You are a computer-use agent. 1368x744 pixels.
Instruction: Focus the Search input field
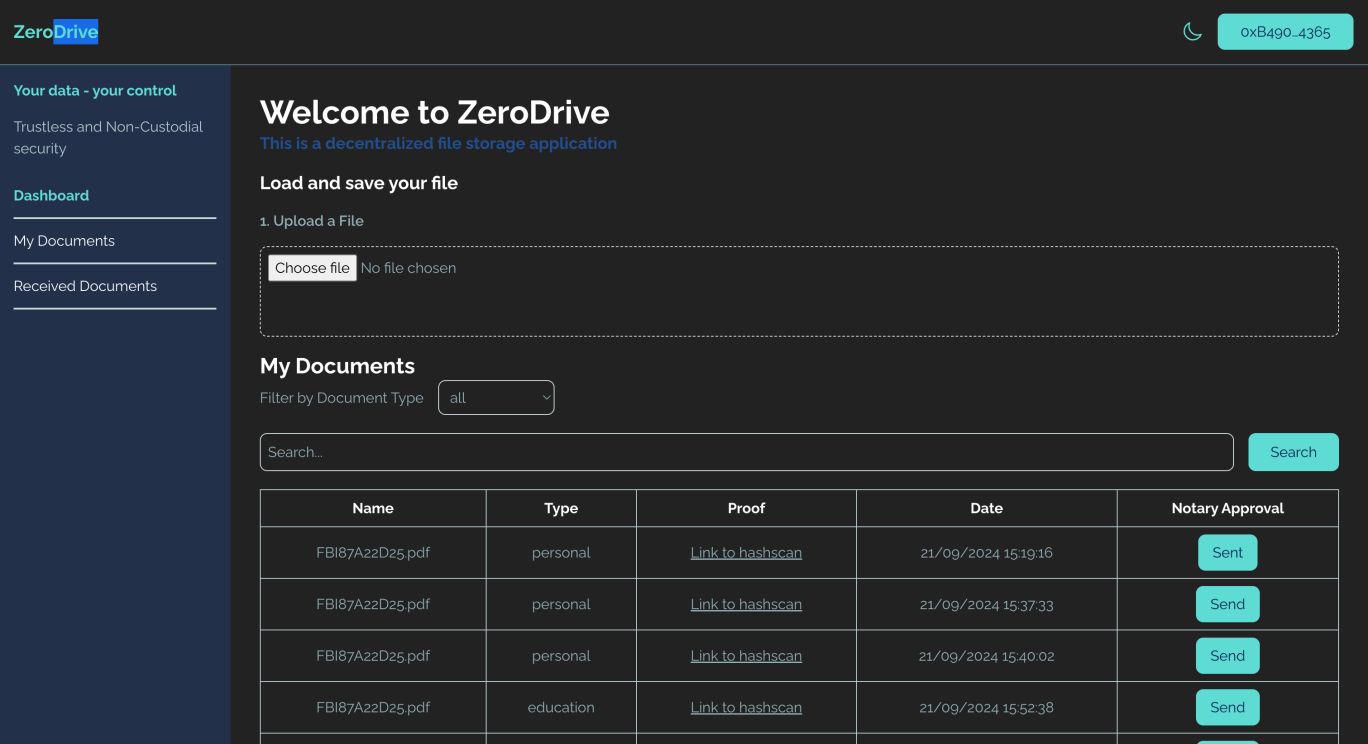(746, 452)
